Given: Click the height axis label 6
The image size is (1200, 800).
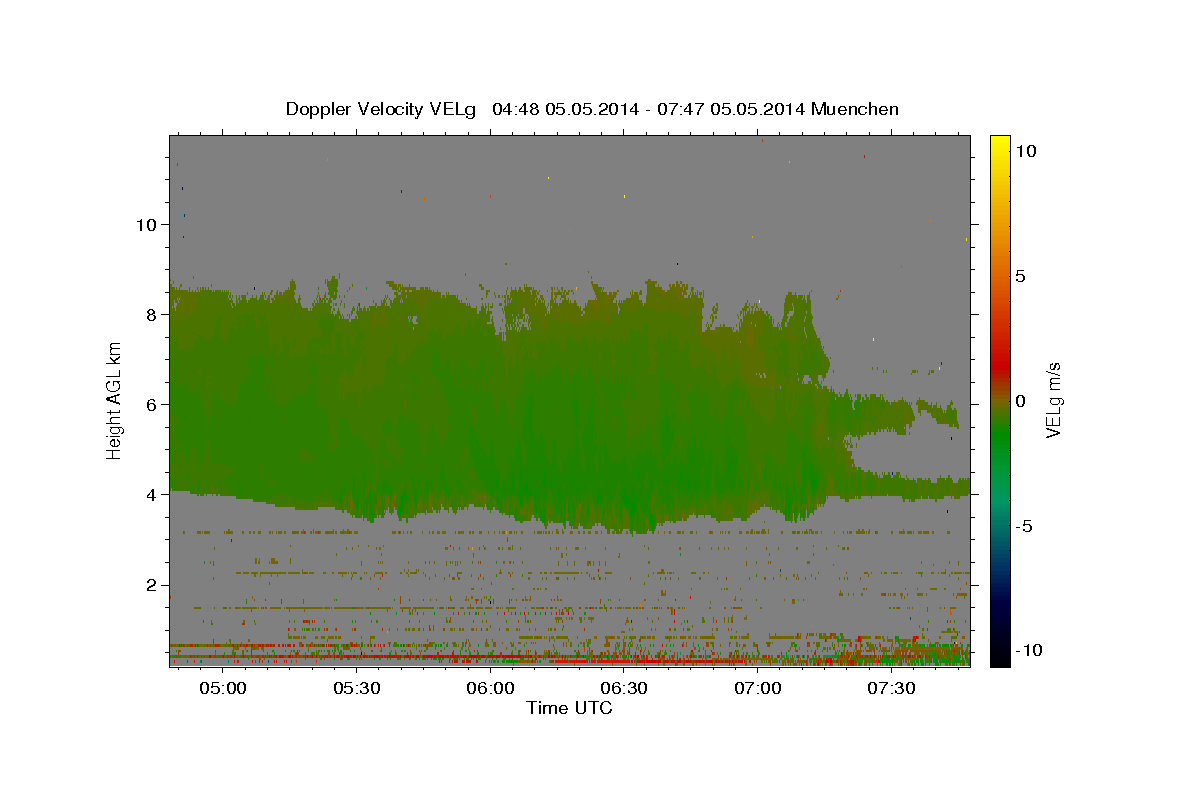Looking at the screenshot, I should [x=150, y=404].
